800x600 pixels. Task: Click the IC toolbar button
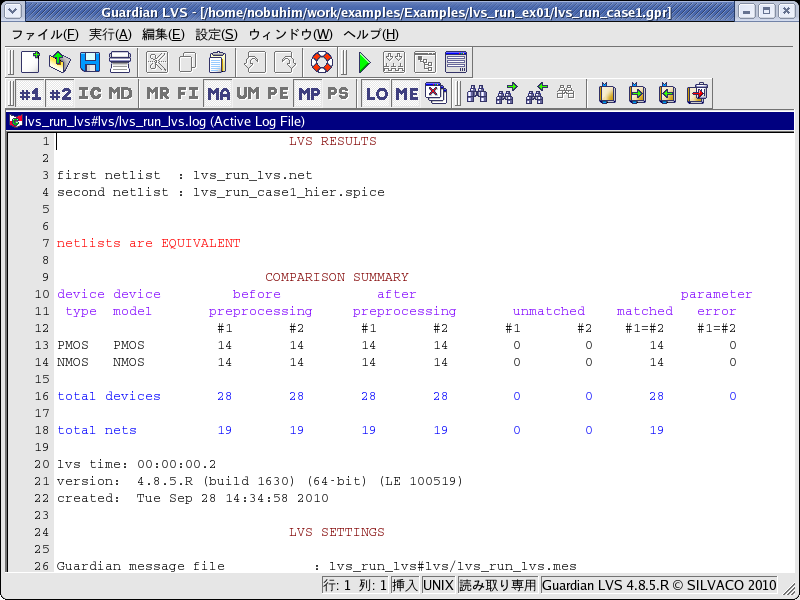90,93
